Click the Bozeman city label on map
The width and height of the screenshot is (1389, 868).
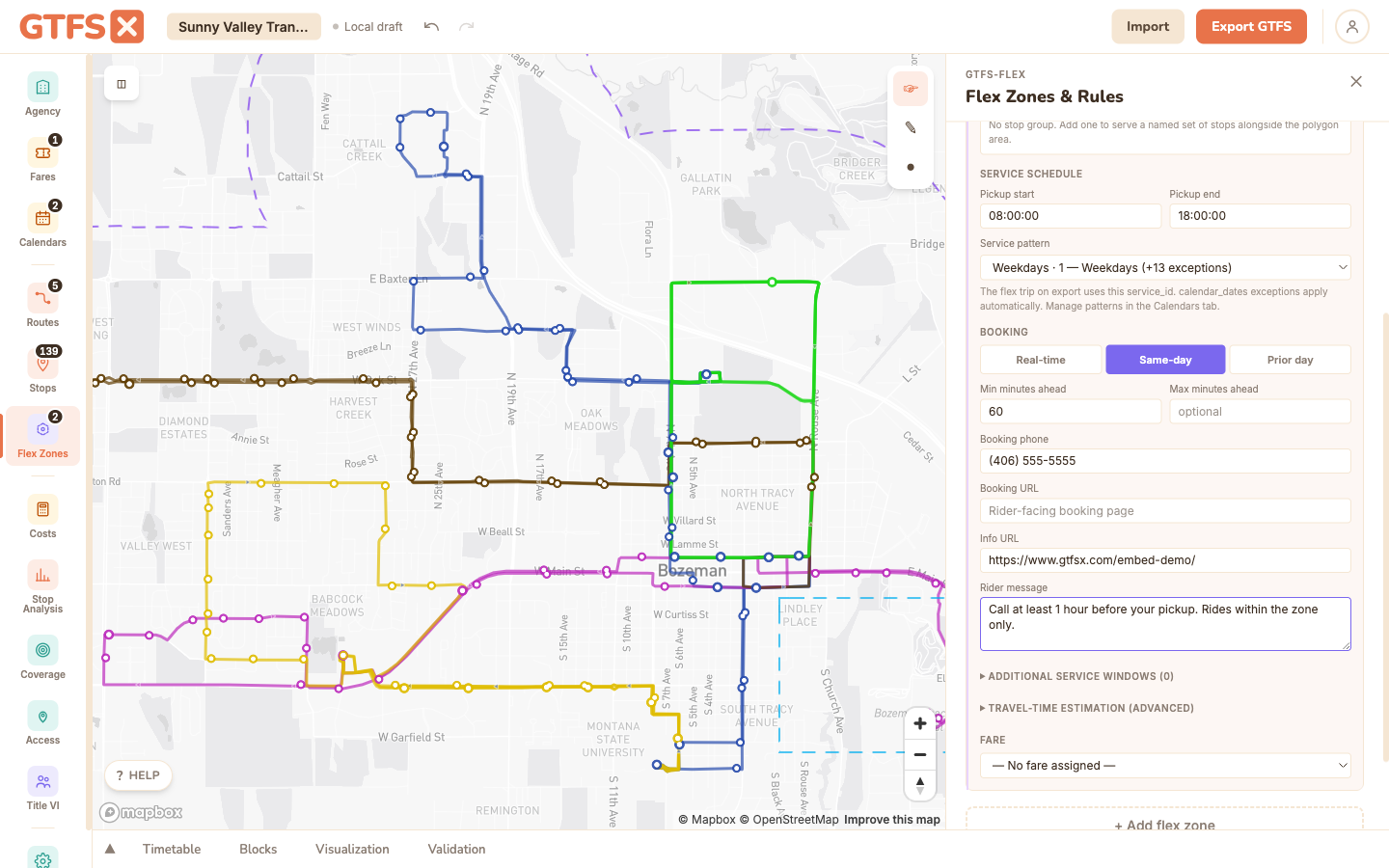692,571
